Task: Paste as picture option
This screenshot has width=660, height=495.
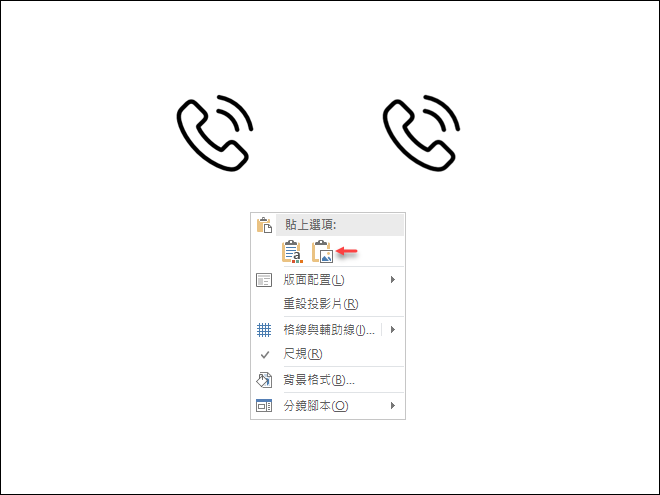Action: pos(322,252)
